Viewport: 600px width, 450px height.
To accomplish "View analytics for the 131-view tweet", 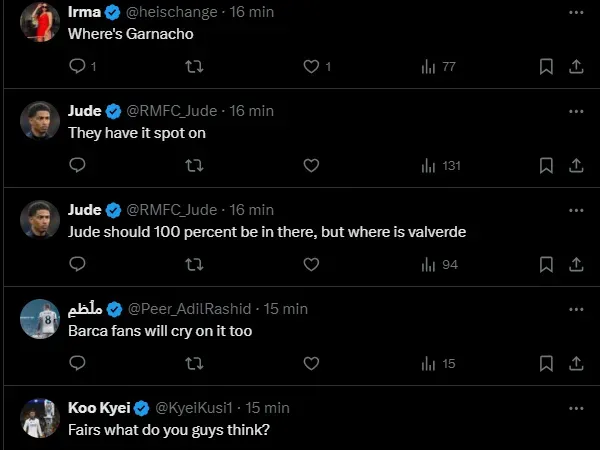I will tap(440, 165).
